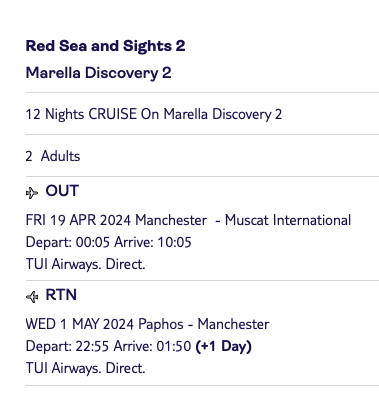Screen dimensions: 379x402
Task: Click the return flight airplane icon
Action: [x=32, y=297]
